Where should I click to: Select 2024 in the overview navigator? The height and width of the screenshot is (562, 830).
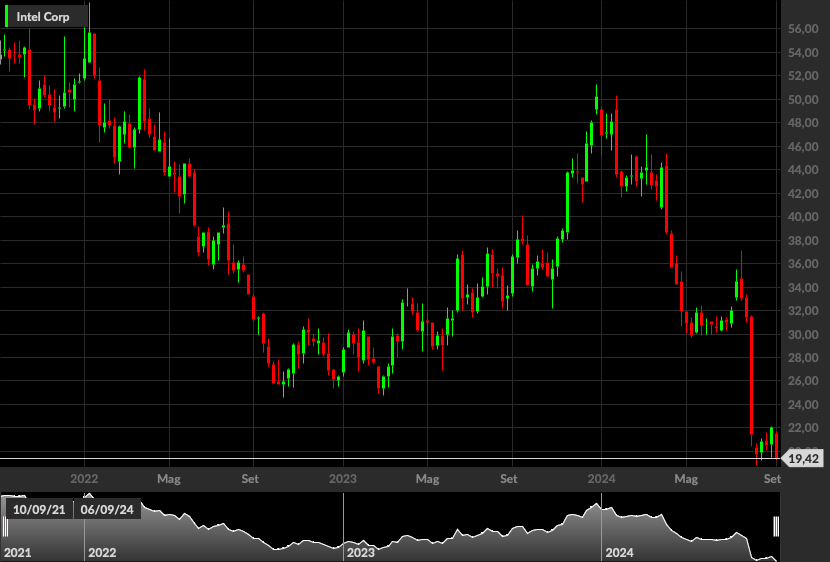click(x=619, y=553)
